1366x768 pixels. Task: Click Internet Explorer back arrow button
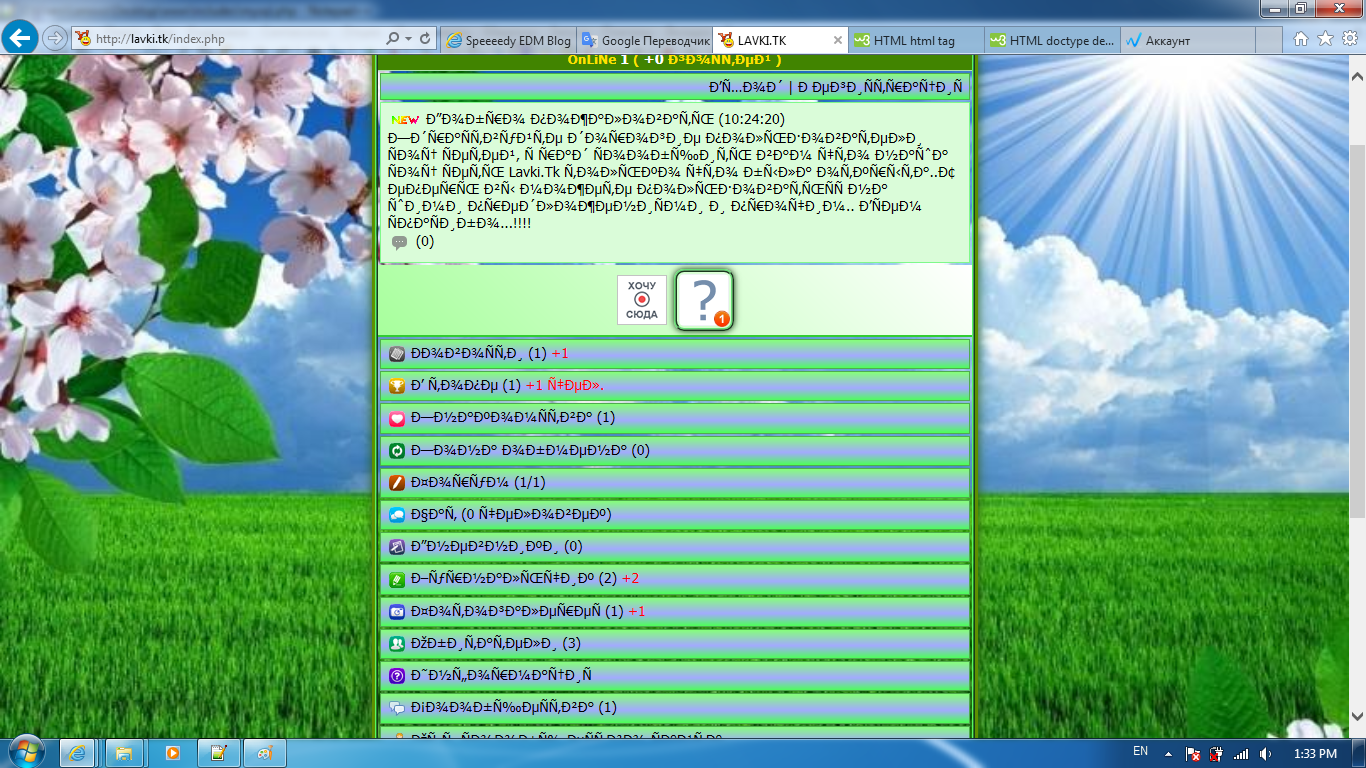click(x=21, y=38)
